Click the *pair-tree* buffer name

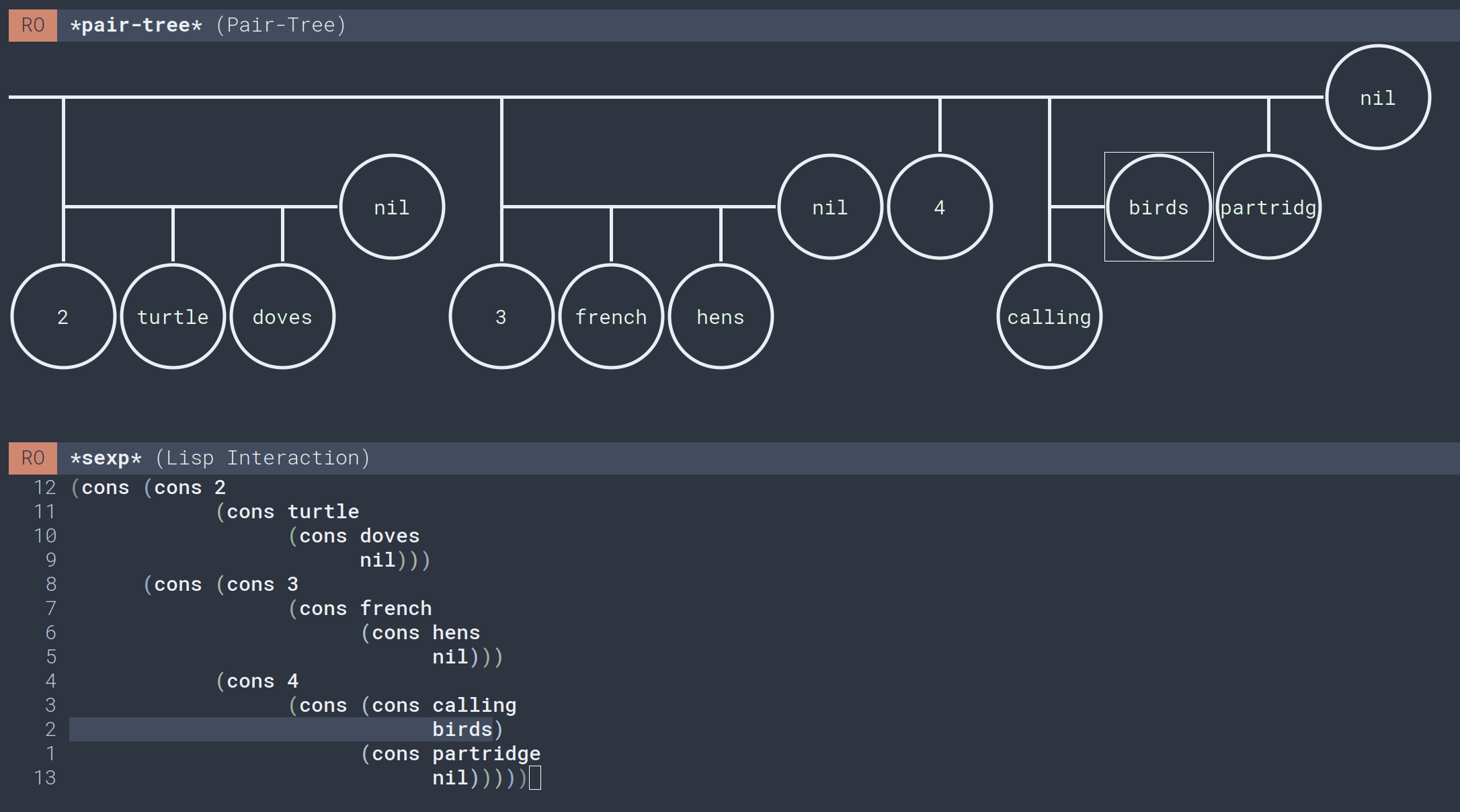[136, 26]
